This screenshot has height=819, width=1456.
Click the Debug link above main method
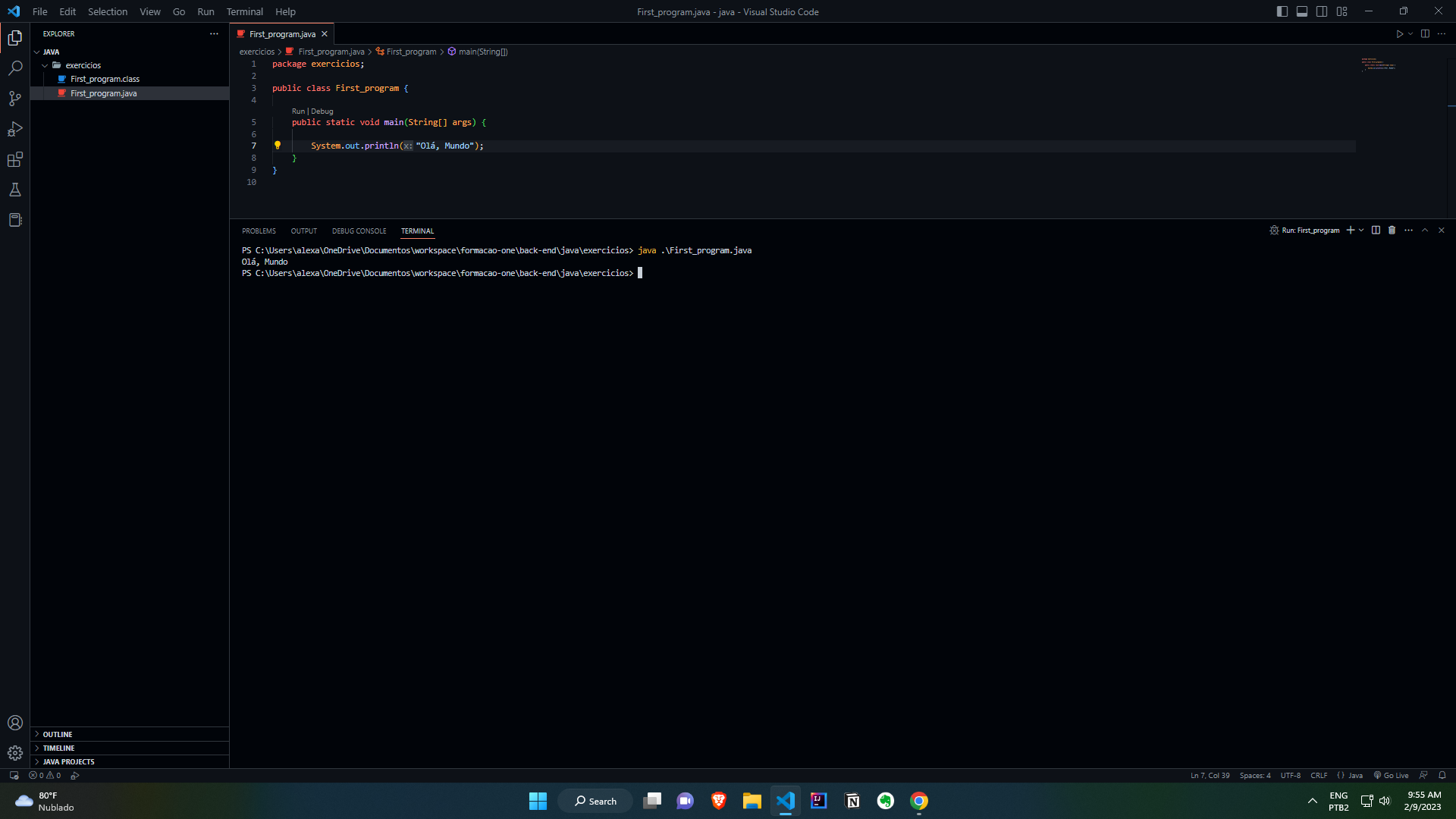point(321,110)
